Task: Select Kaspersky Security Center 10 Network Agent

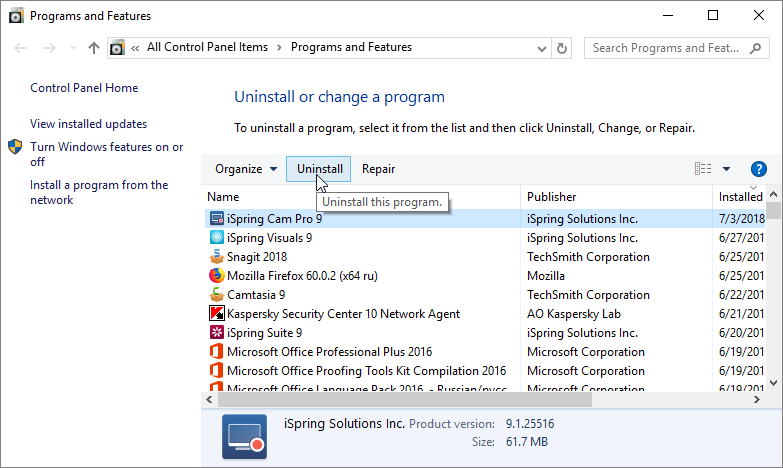Action: 344,314
